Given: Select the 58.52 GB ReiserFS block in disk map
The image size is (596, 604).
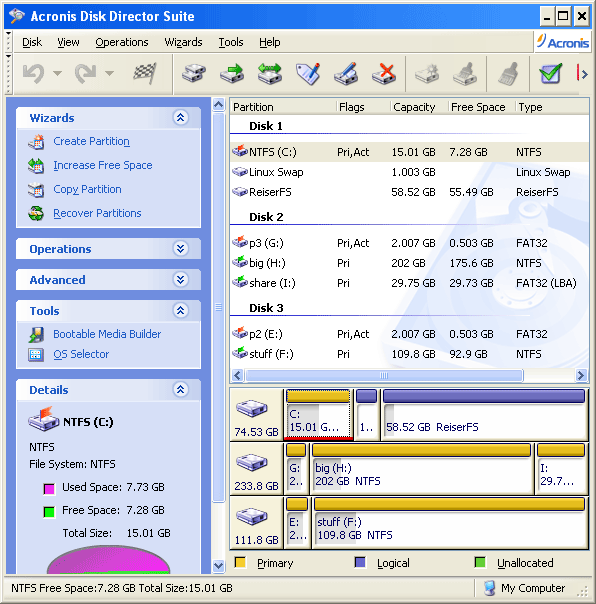Looking at the screenshot, I should pos(484,414).
